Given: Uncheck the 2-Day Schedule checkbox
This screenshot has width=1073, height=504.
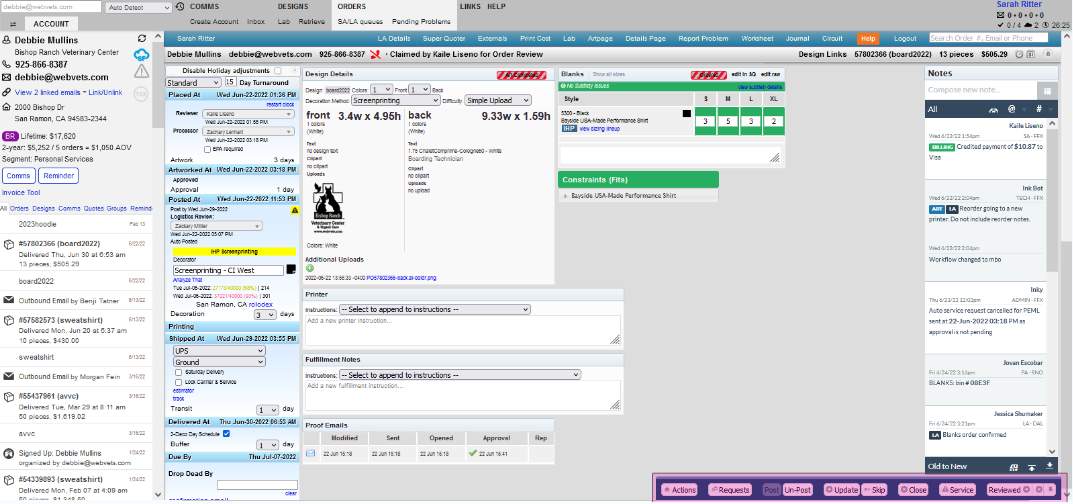Looking at the screenshot, I should (227, 433).
